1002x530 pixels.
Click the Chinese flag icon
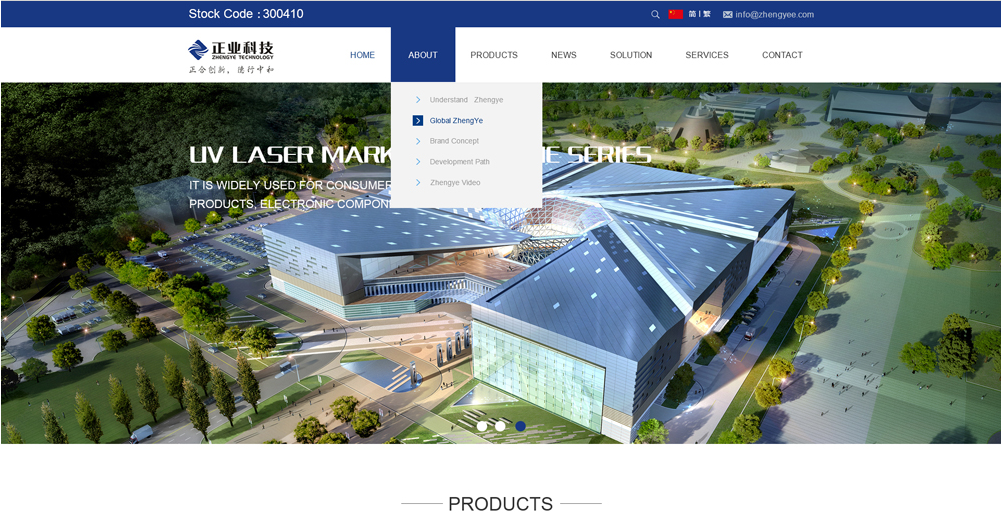click(x=676, y=14)
